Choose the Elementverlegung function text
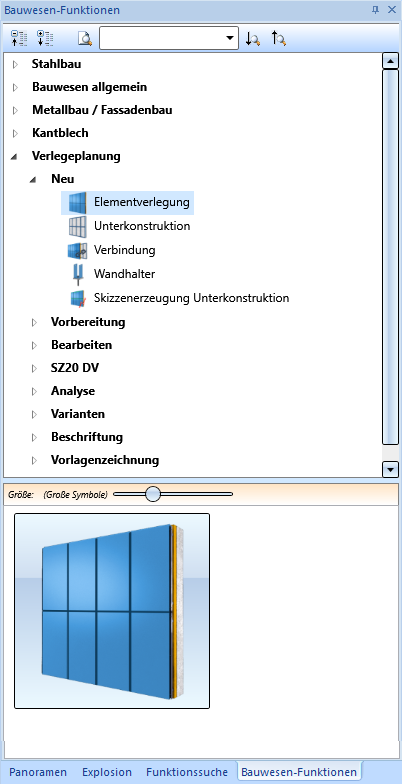 142,202
